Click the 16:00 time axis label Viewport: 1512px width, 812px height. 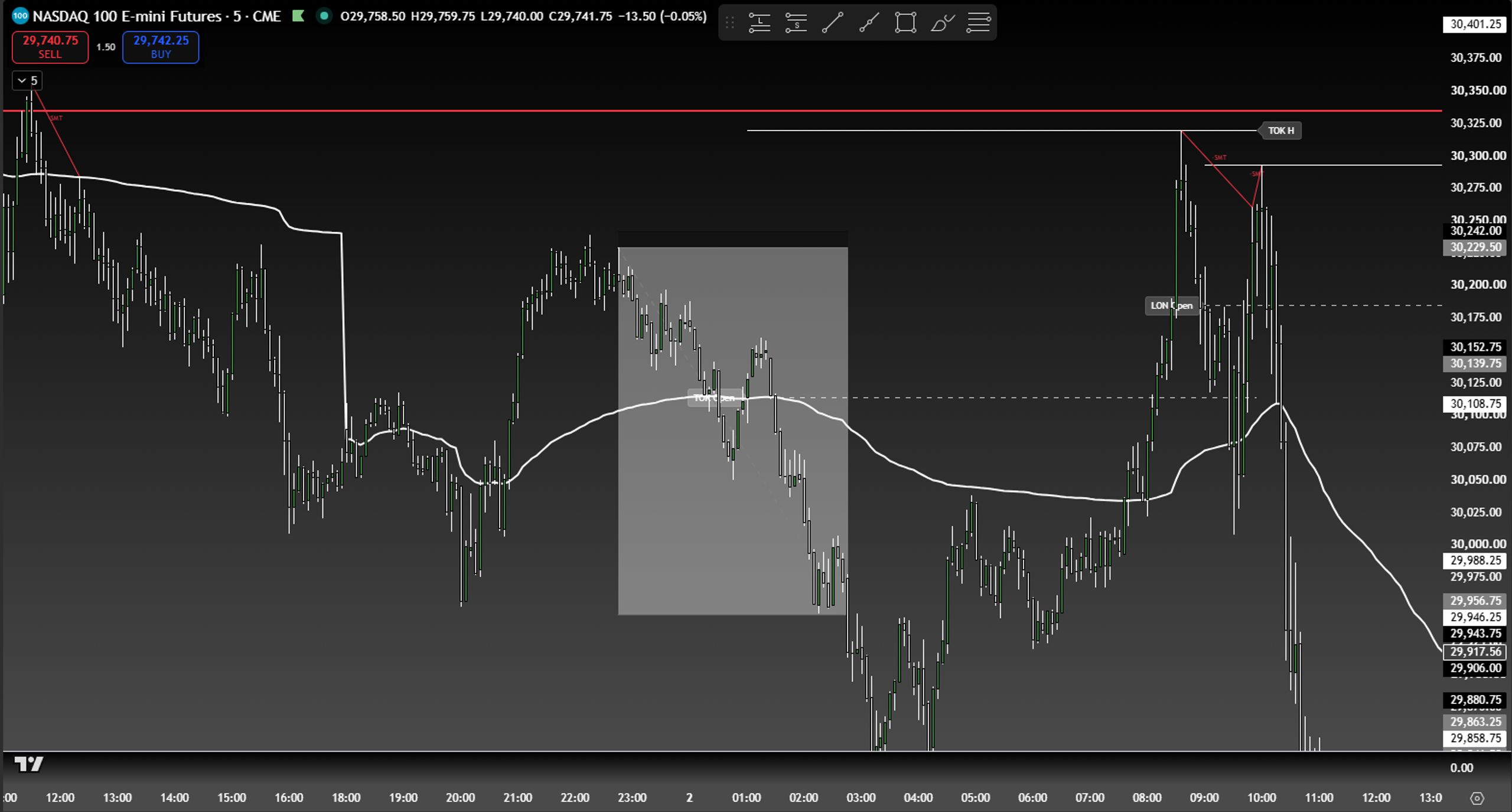289,798
